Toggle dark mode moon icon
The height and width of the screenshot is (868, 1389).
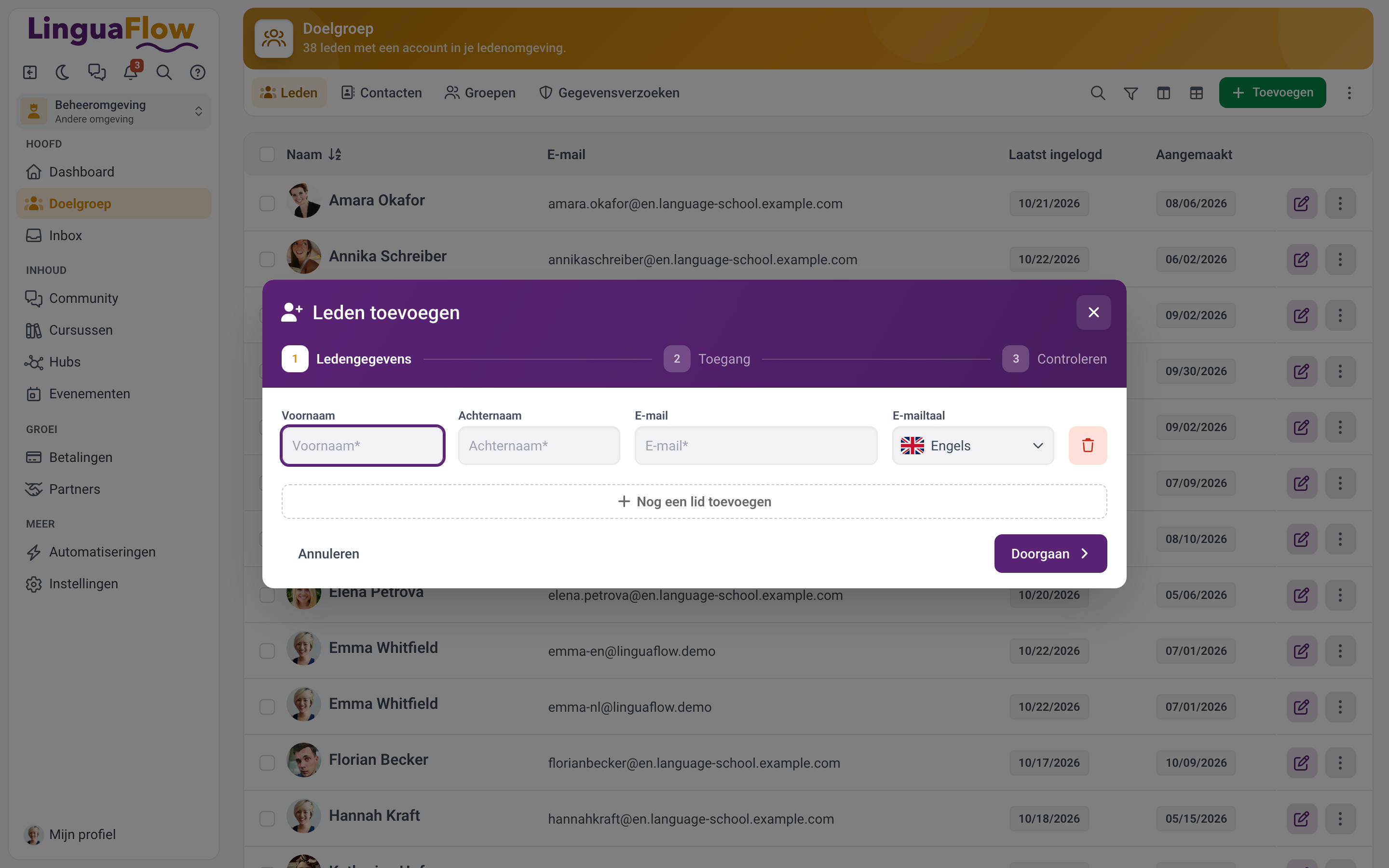click(x=63, y=72)
